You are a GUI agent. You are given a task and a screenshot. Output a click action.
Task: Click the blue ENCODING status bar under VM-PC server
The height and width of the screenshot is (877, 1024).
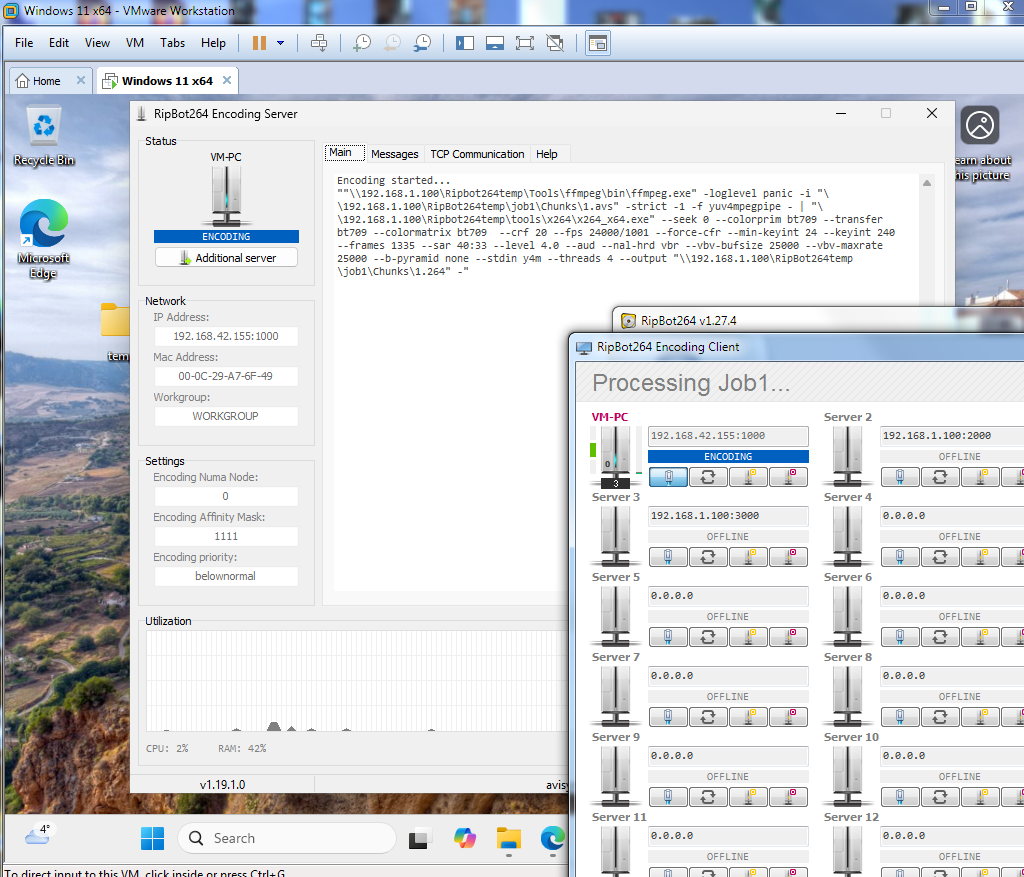tap(227, 236)
